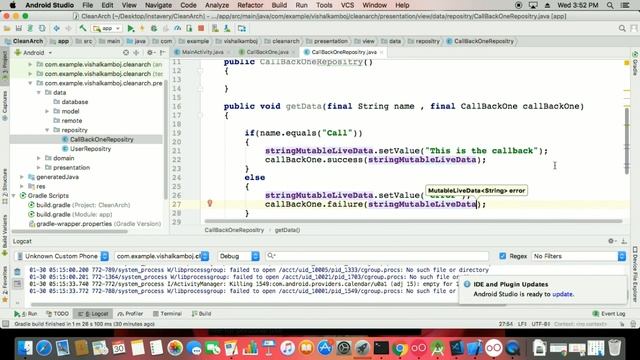Open the VCS menu

[347, 5]
